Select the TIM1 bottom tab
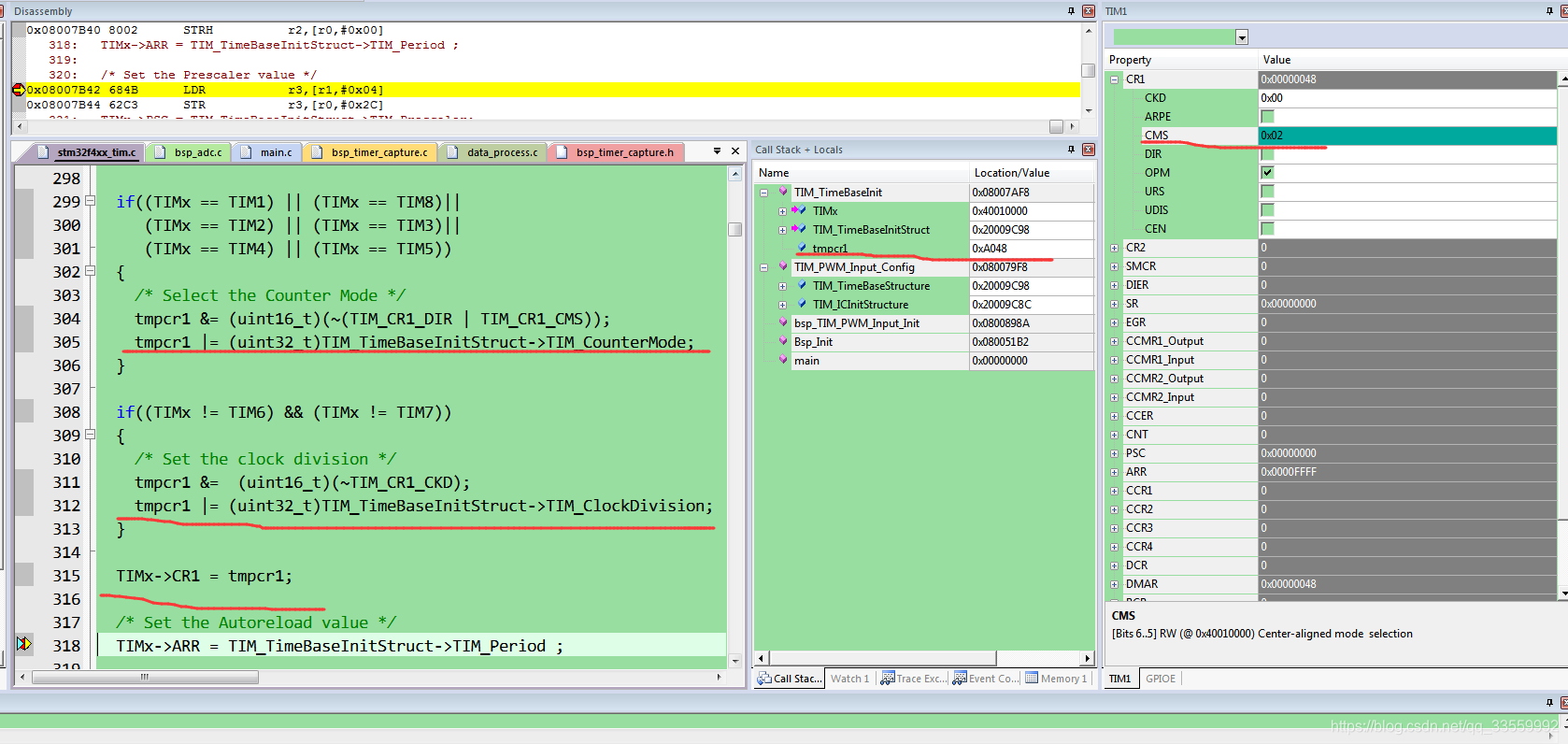Viewport: 1568px width, 744px height. (1119, 679)
